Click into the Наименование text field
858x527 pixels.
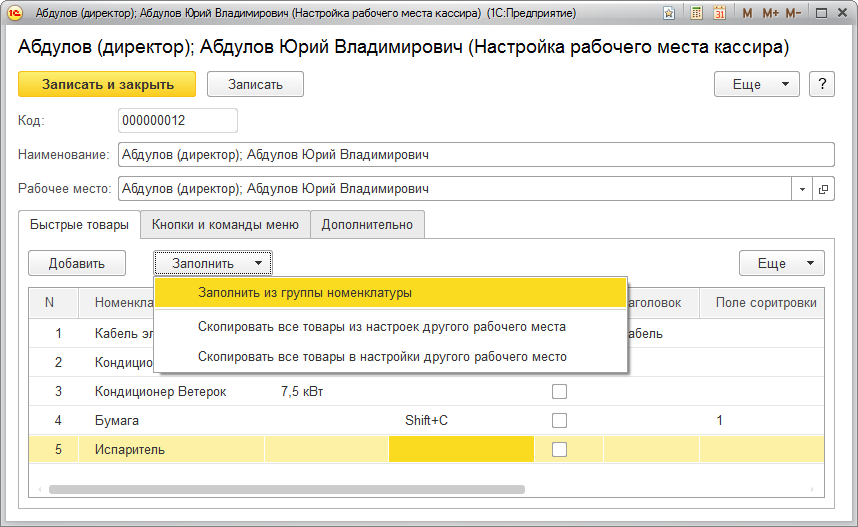click(475, 154)
